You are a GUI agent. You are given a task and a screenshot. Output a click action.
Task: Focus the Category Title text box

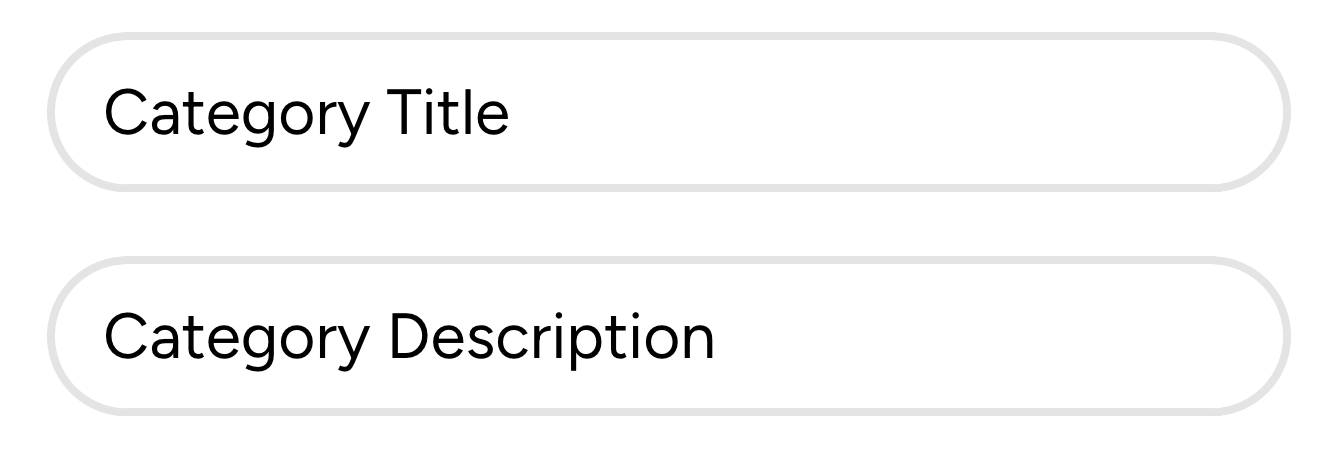click(668, 112)
